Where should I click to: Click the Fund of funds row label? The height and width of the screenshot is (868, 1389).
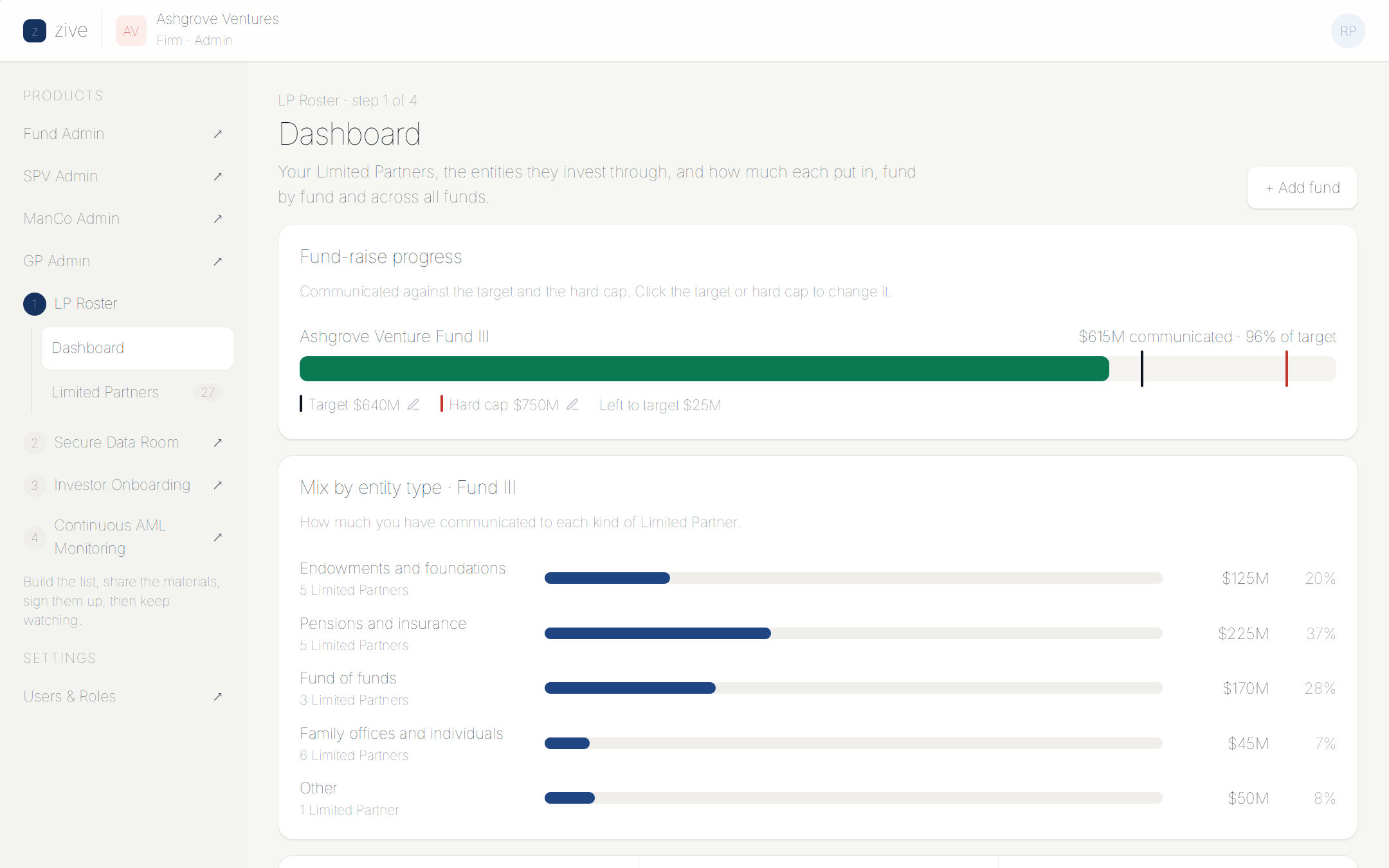pyautogui.click(x=348, y=678)
